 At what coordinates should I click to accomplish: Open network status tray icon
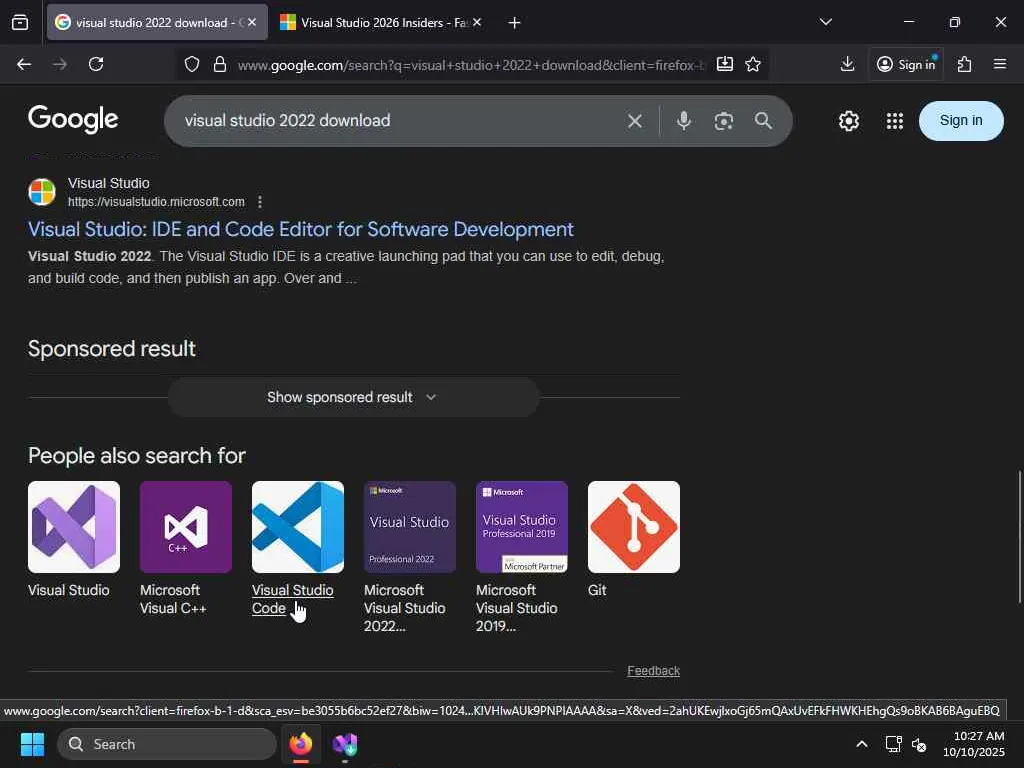tap(893, 744)
